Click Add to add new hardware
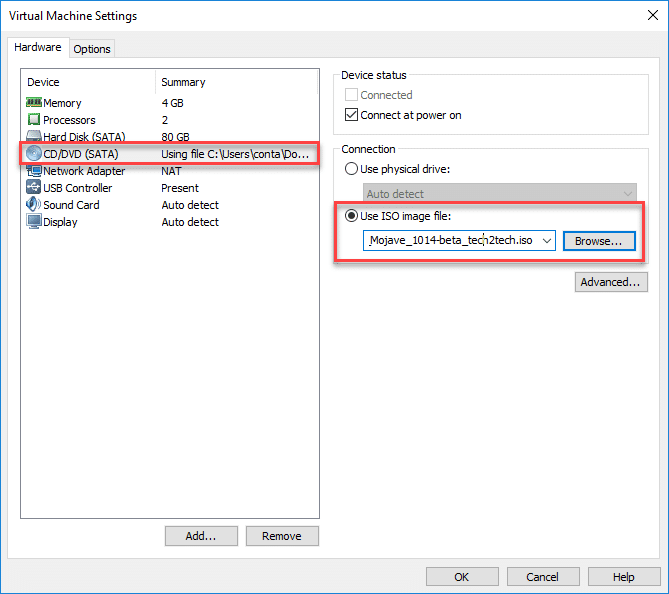 click(201, 536)
